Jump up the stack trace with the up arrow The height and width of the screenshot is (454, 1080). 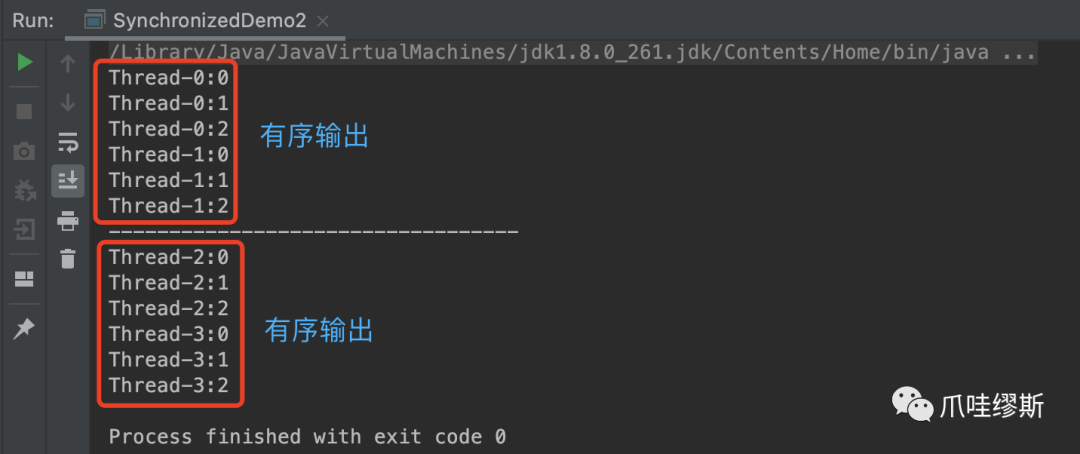point(68,64)
